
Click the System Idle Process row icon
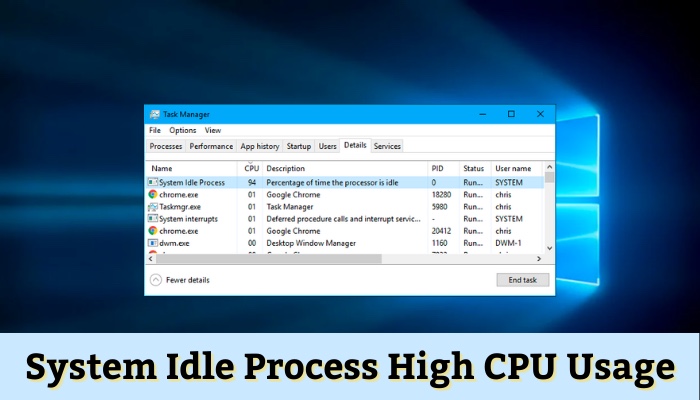coord(153,182)
